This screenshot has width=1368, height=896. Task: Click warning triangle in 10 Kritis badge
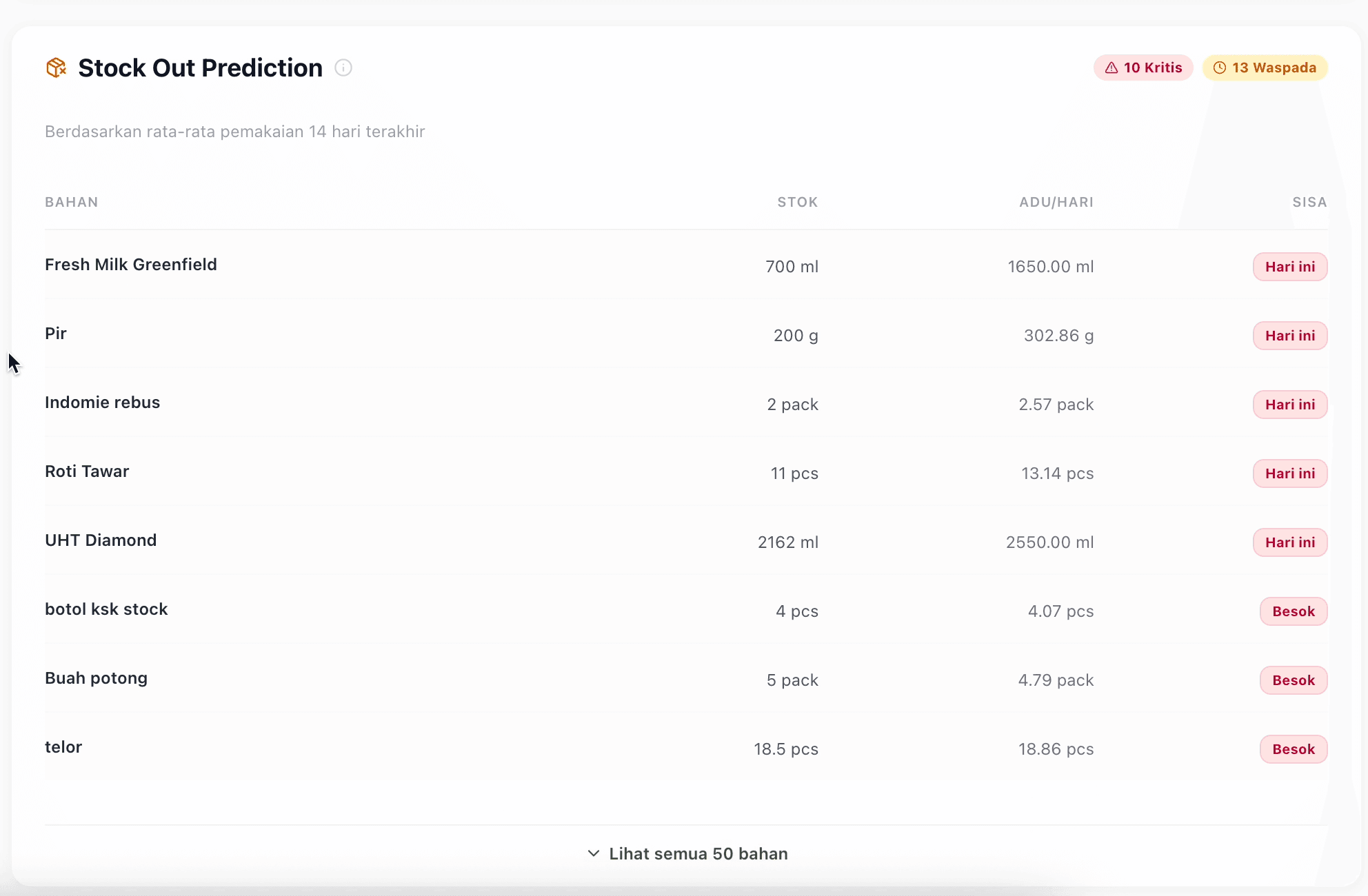point(1111,68)
